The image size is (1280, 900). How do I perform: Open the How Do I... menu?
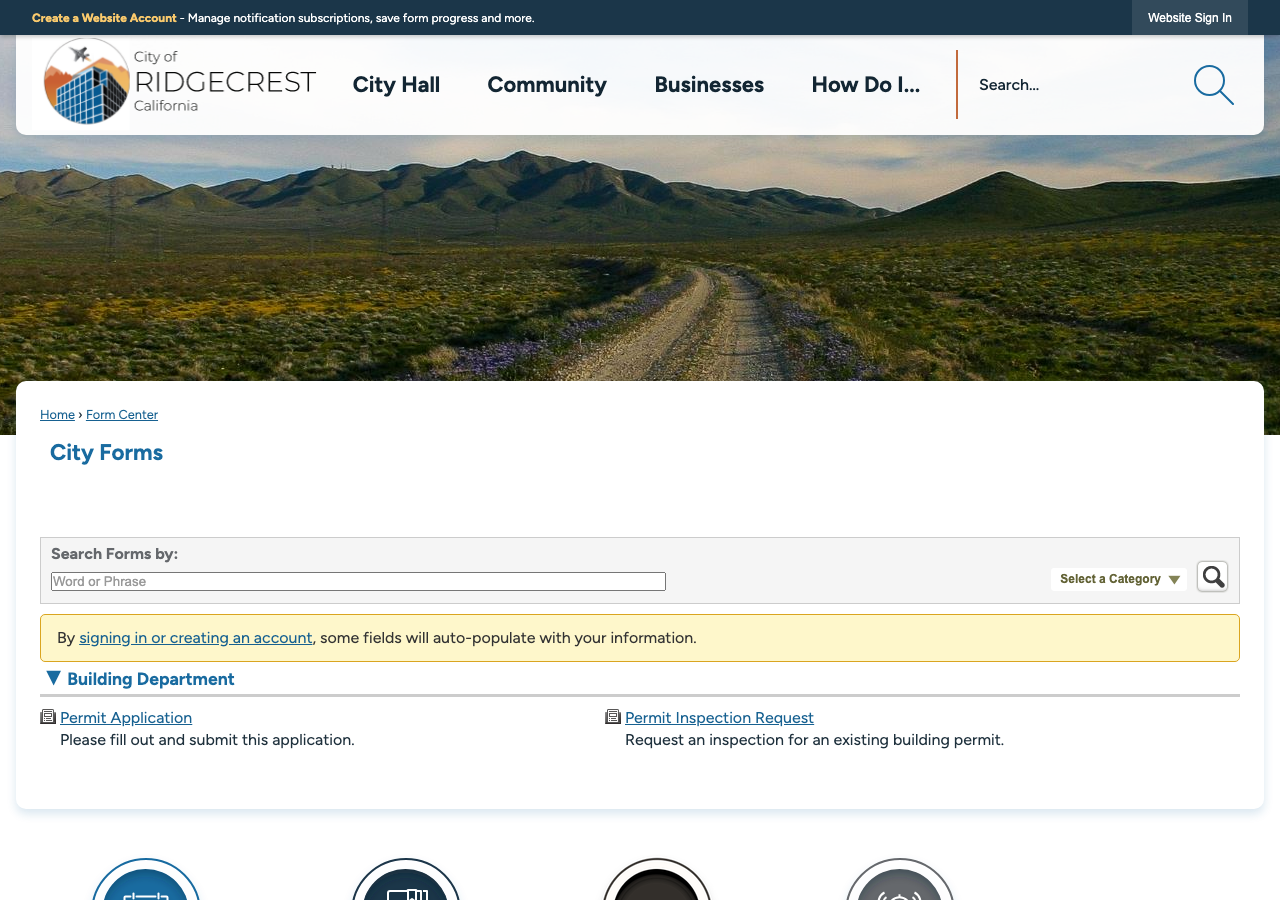866,85
